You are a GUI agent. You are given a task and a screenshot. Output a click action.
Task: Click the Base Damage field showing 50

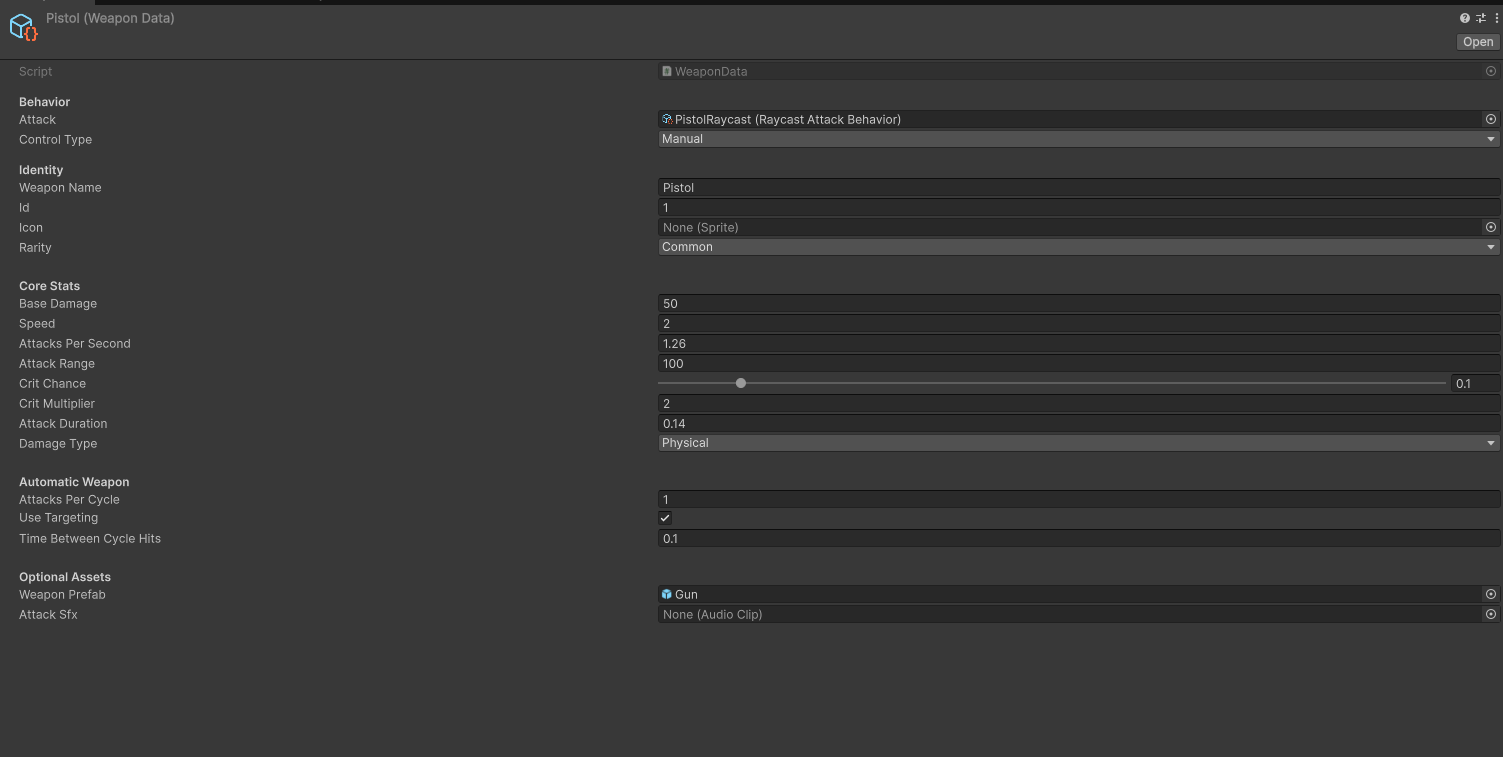pos(1079,303)
